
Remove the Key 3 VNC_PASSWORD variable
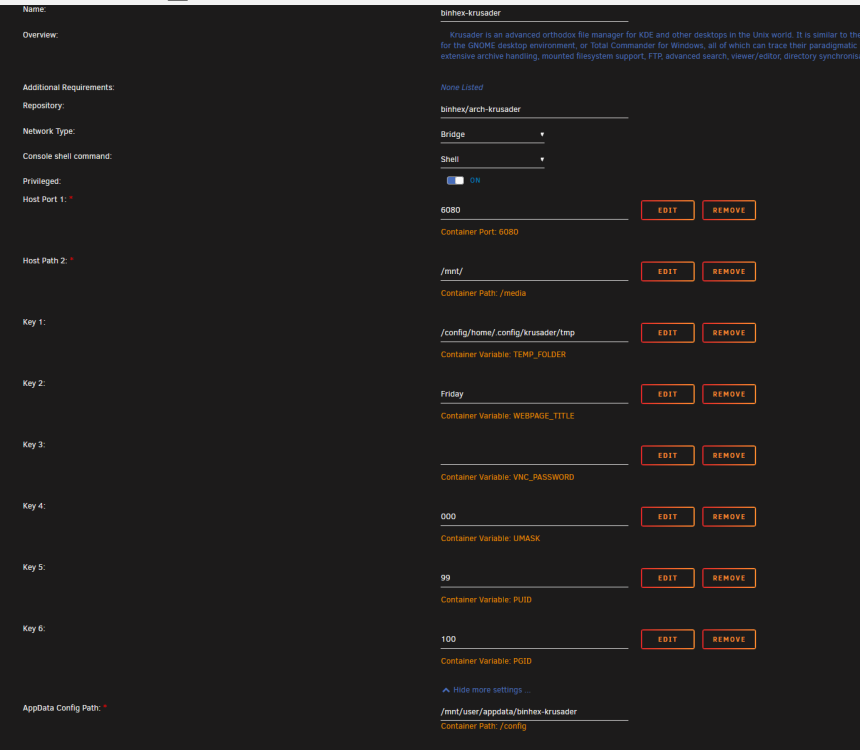coord(729,455)
